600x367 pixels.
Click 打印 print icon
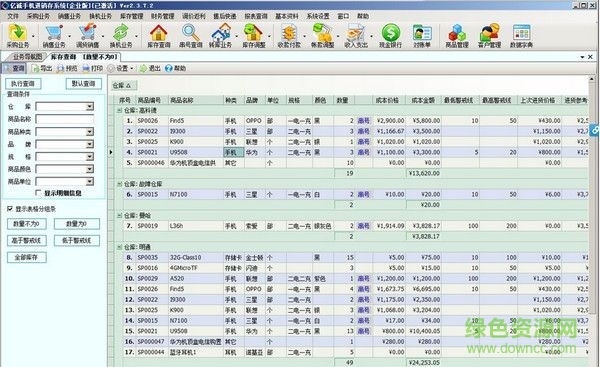click(x=93, y=69)
